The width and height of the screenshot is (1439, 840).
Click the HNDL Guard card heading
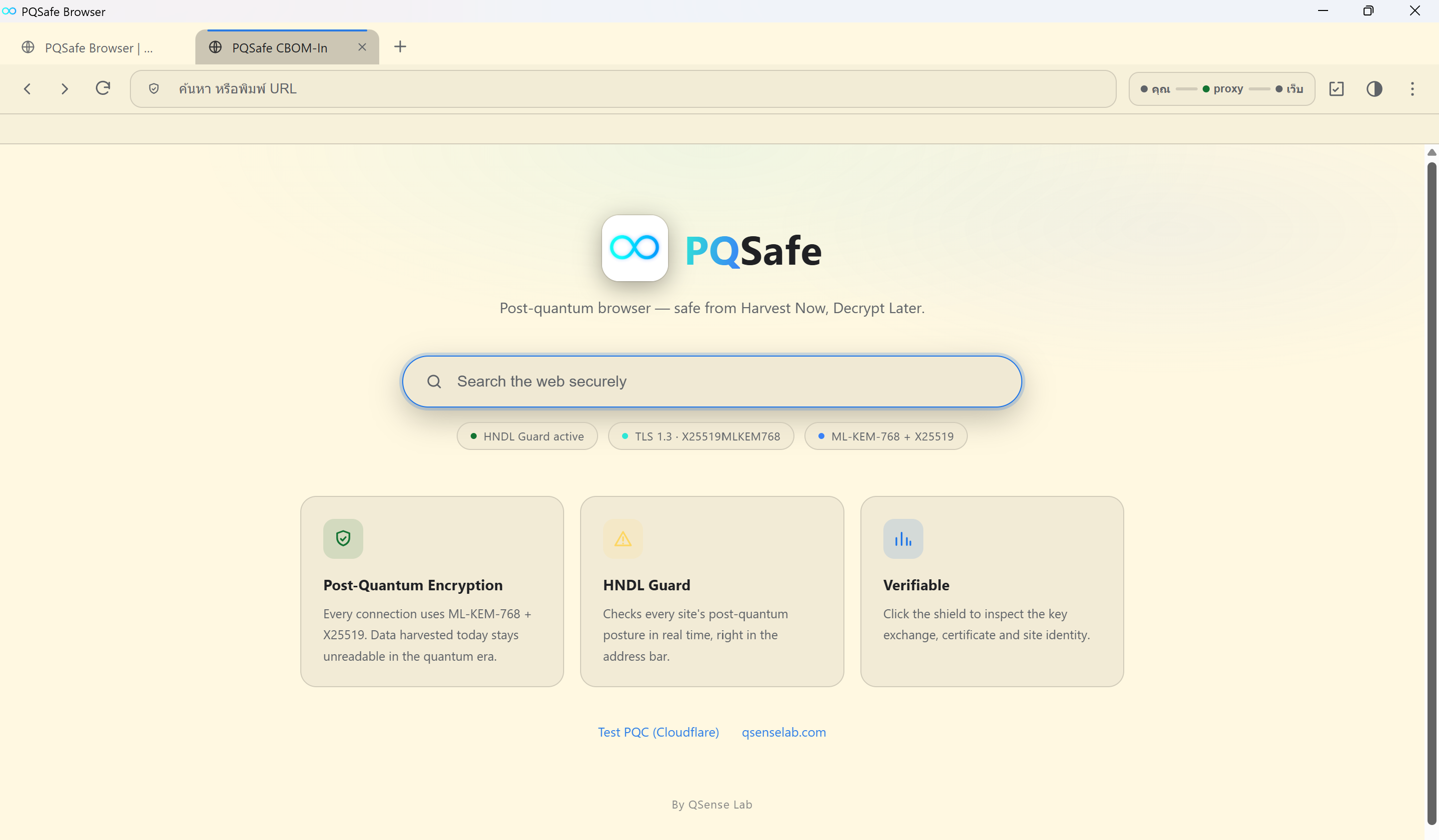click(x=647, y=585)
